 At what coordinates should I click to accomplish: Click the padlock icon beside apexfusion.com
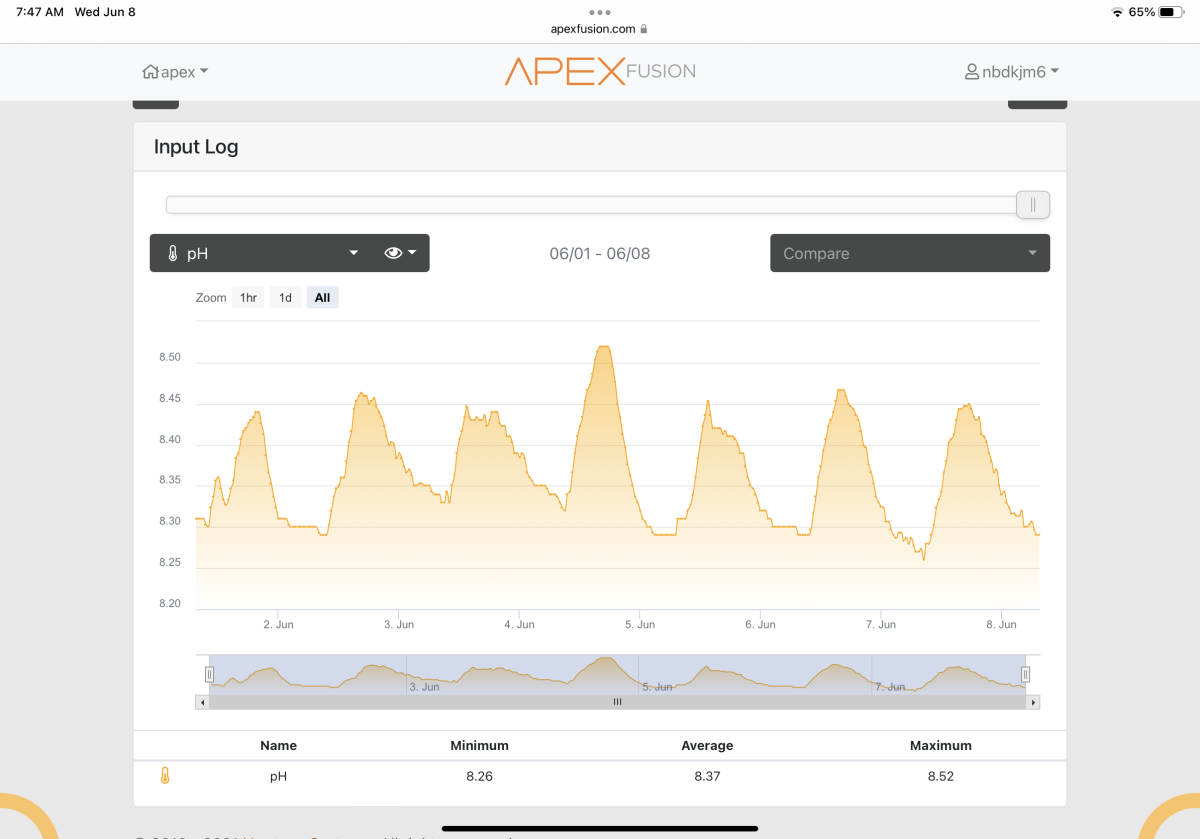[644, 29]
